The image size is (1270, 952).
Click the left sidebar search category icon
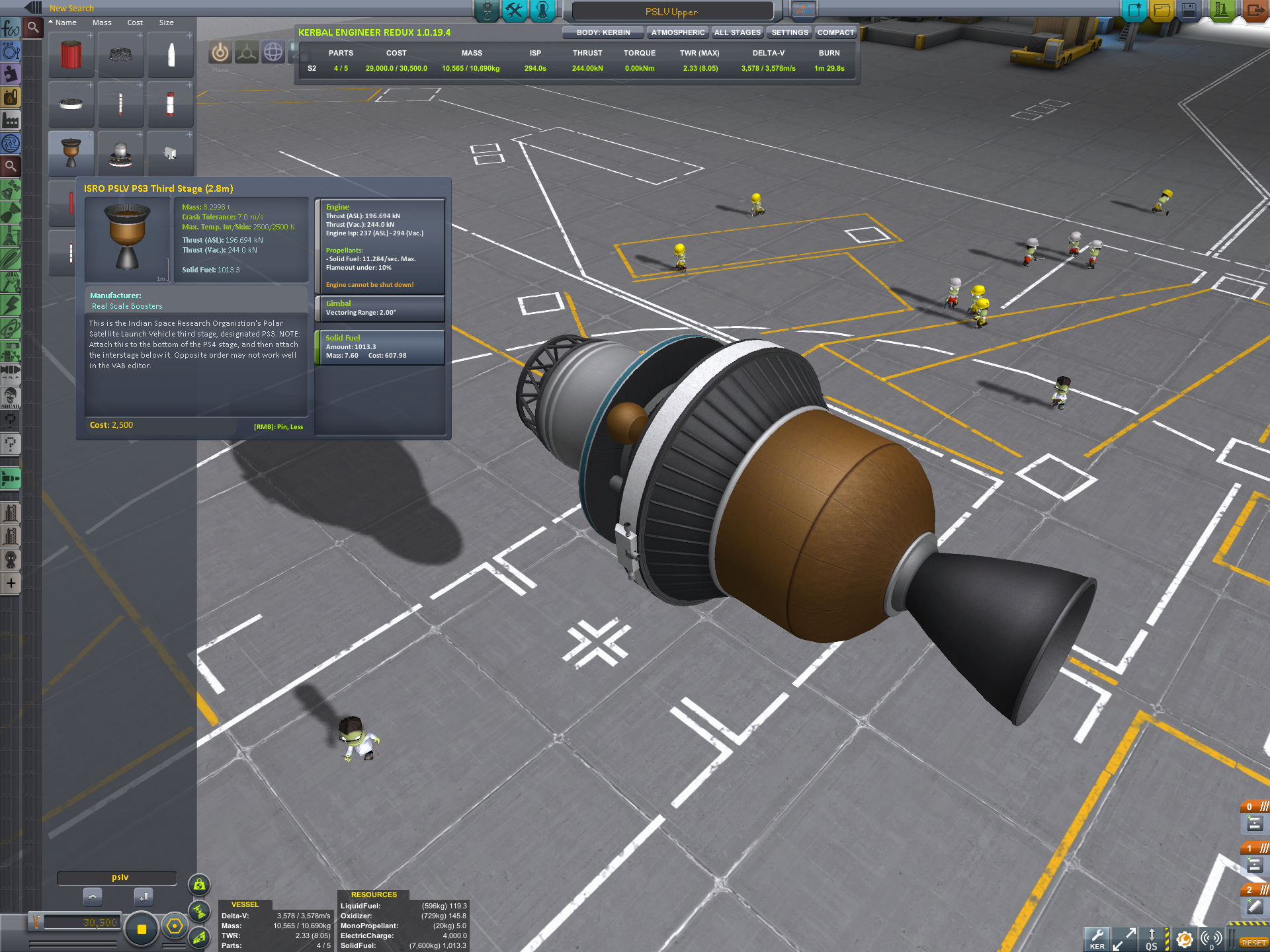11,166
